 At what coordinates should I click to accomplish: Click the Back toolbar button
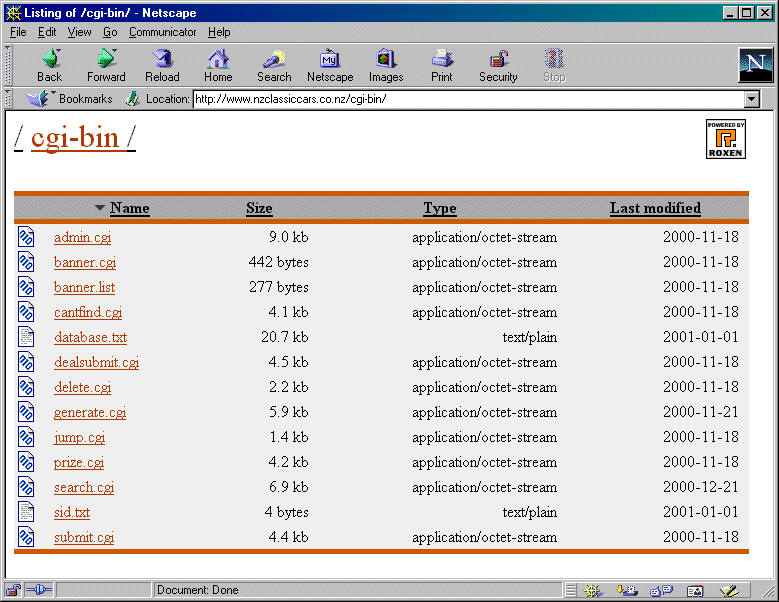coord(49,66)
